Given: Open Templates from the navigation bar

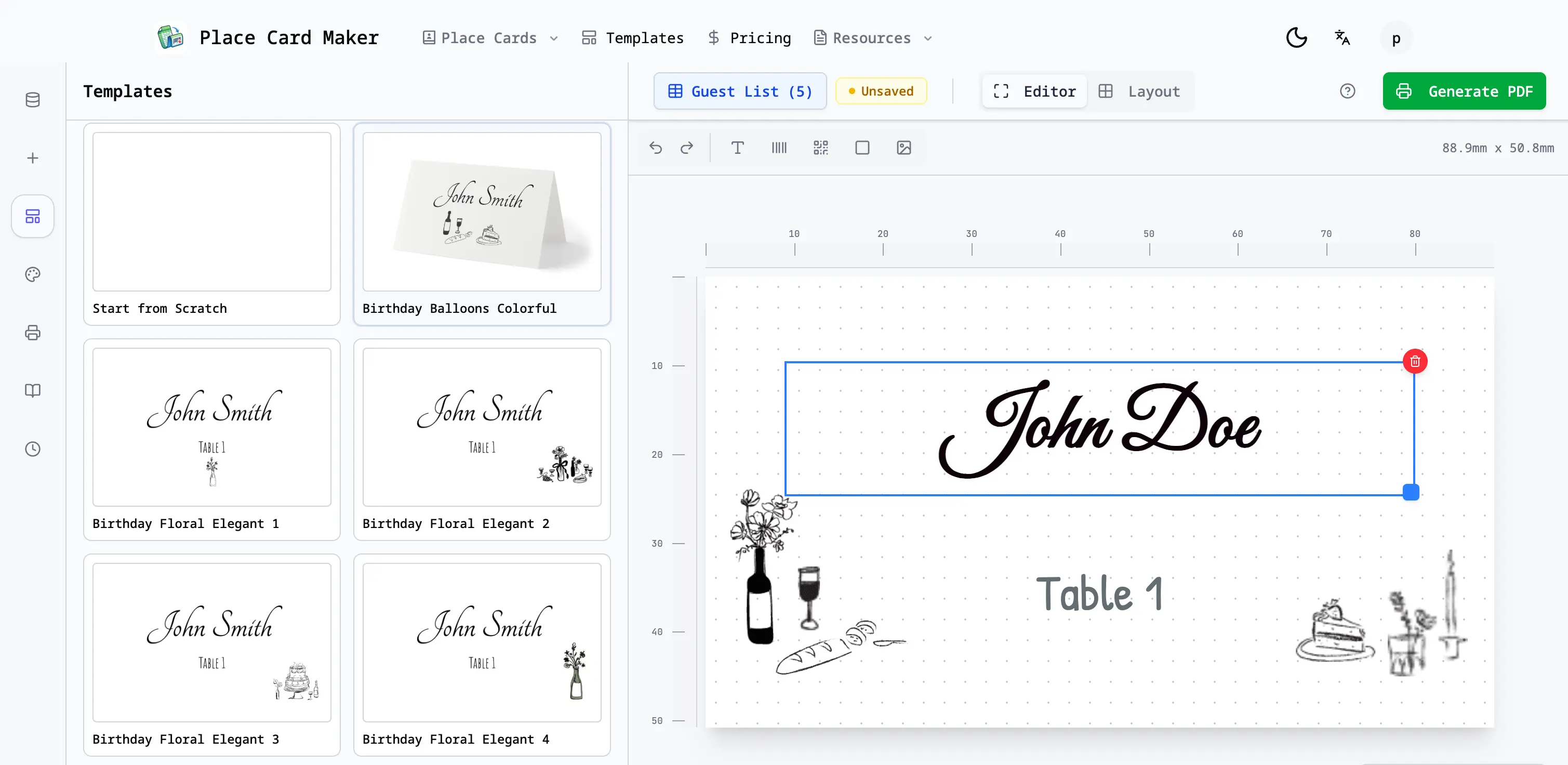Looking at the screenshot, I should coord(632,38).
